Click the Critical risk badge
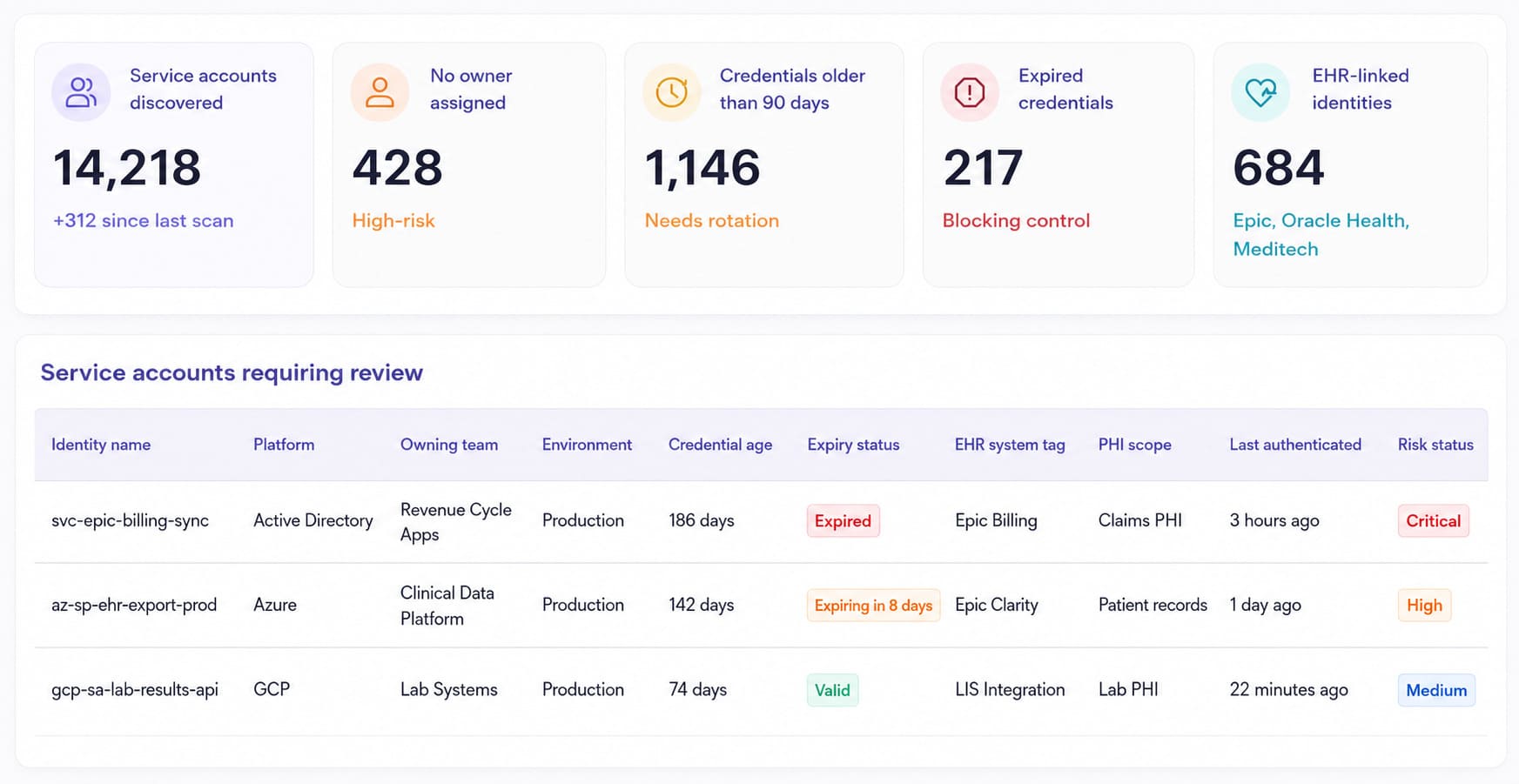Image resolution: width=1519 pixels, height=784 pixels. [1434, 521]
